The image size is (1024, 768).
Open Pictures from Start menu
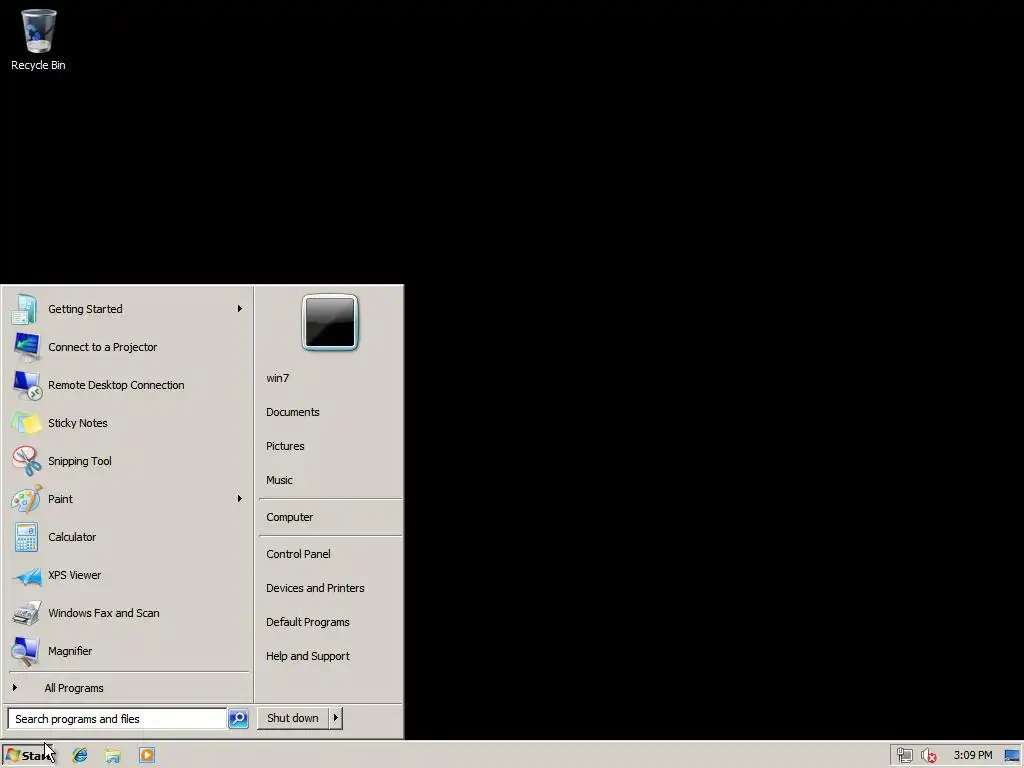point(285,446)
